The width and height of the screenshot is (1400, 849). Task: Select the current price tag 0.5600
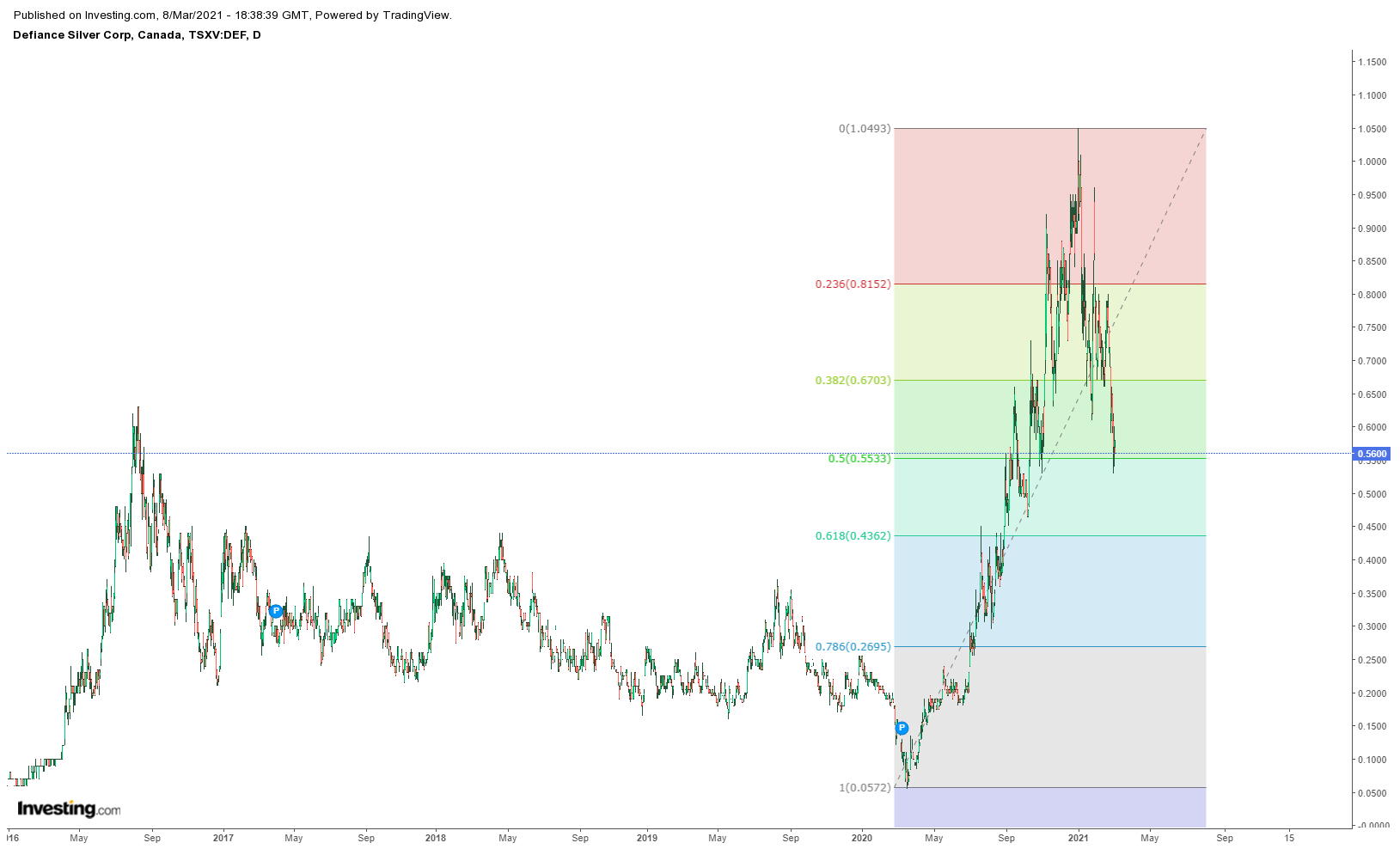1371,454
